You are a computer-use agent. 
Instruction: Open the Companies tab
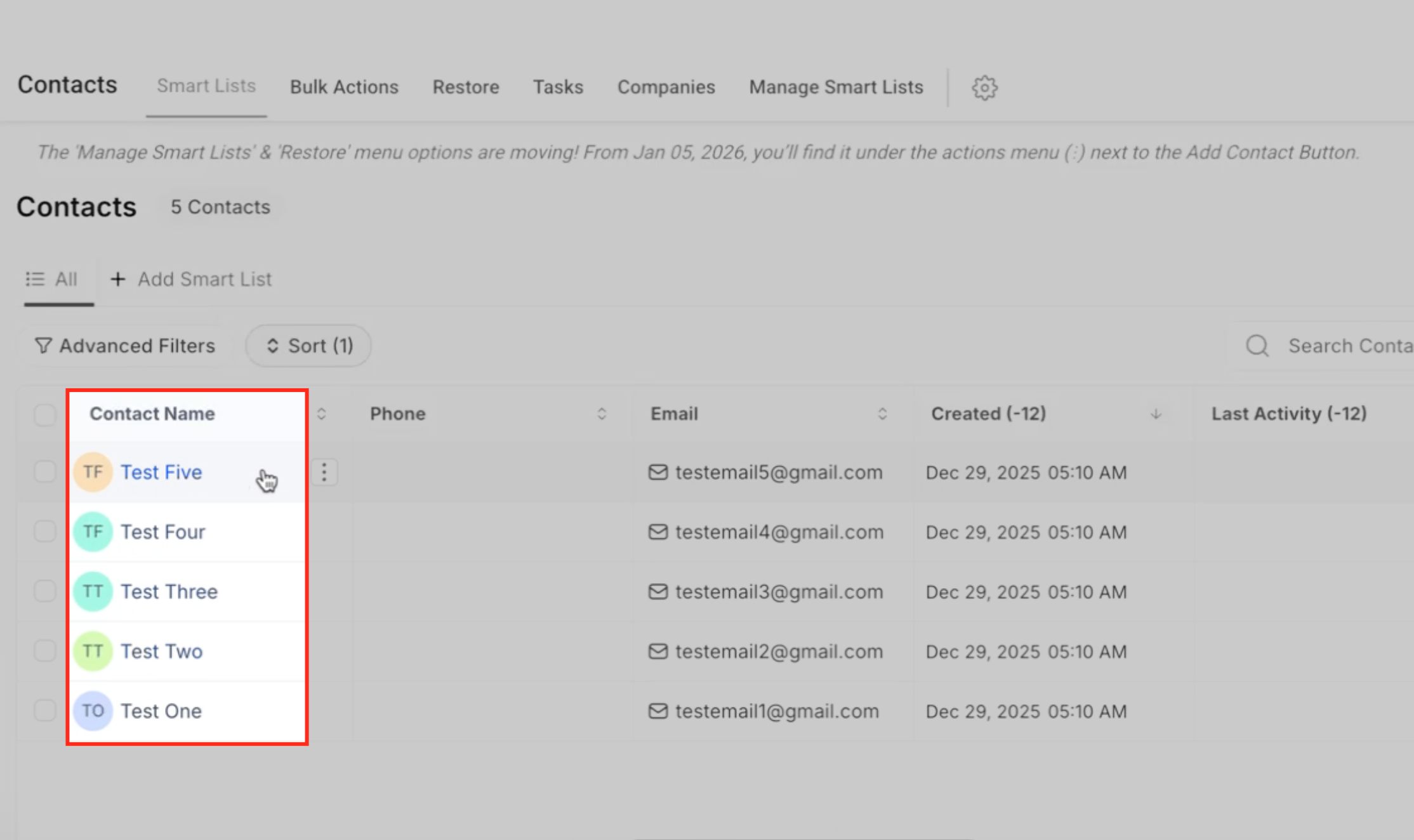coord(666,87)
